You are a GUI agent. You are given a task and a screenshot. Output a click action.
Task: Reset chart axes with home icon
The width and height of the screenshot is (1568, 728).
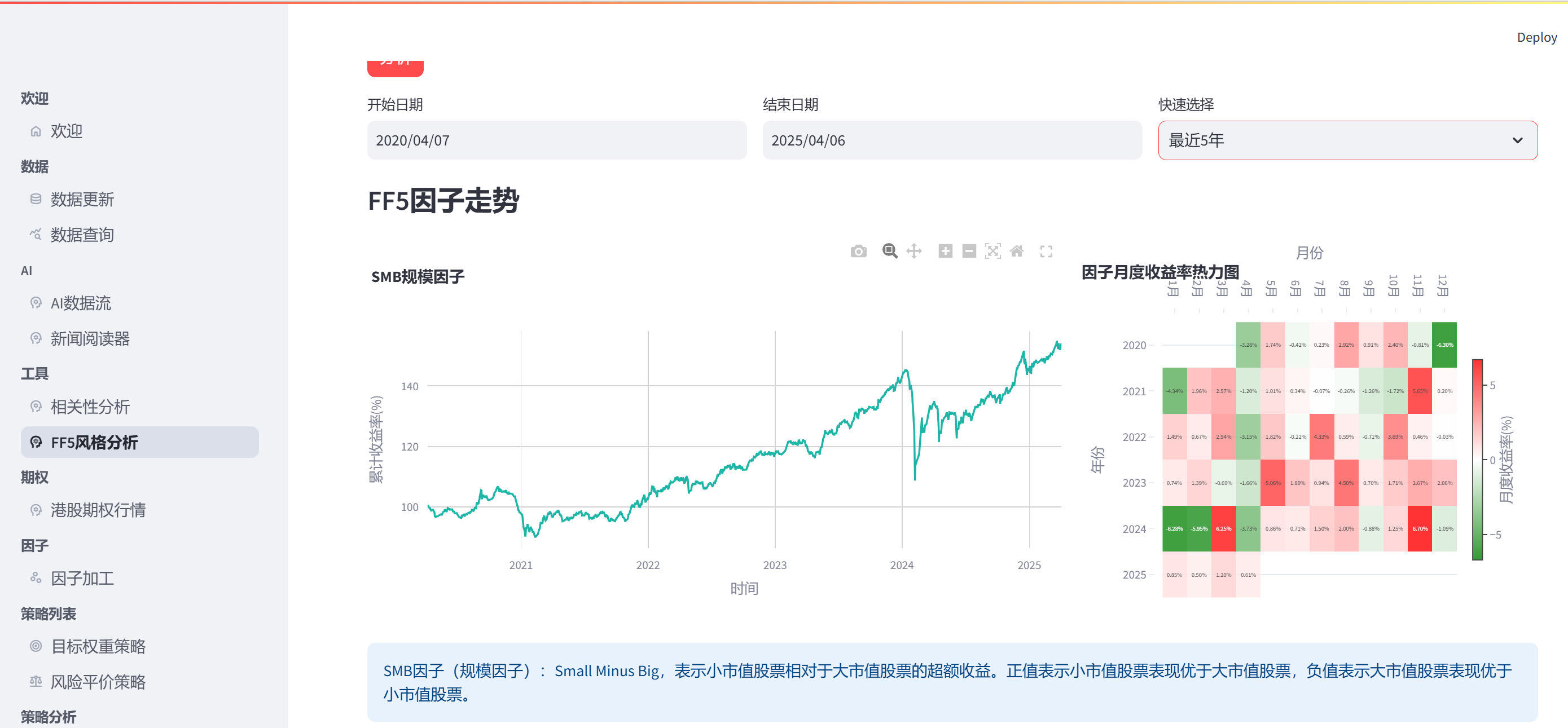point(1017,251)
